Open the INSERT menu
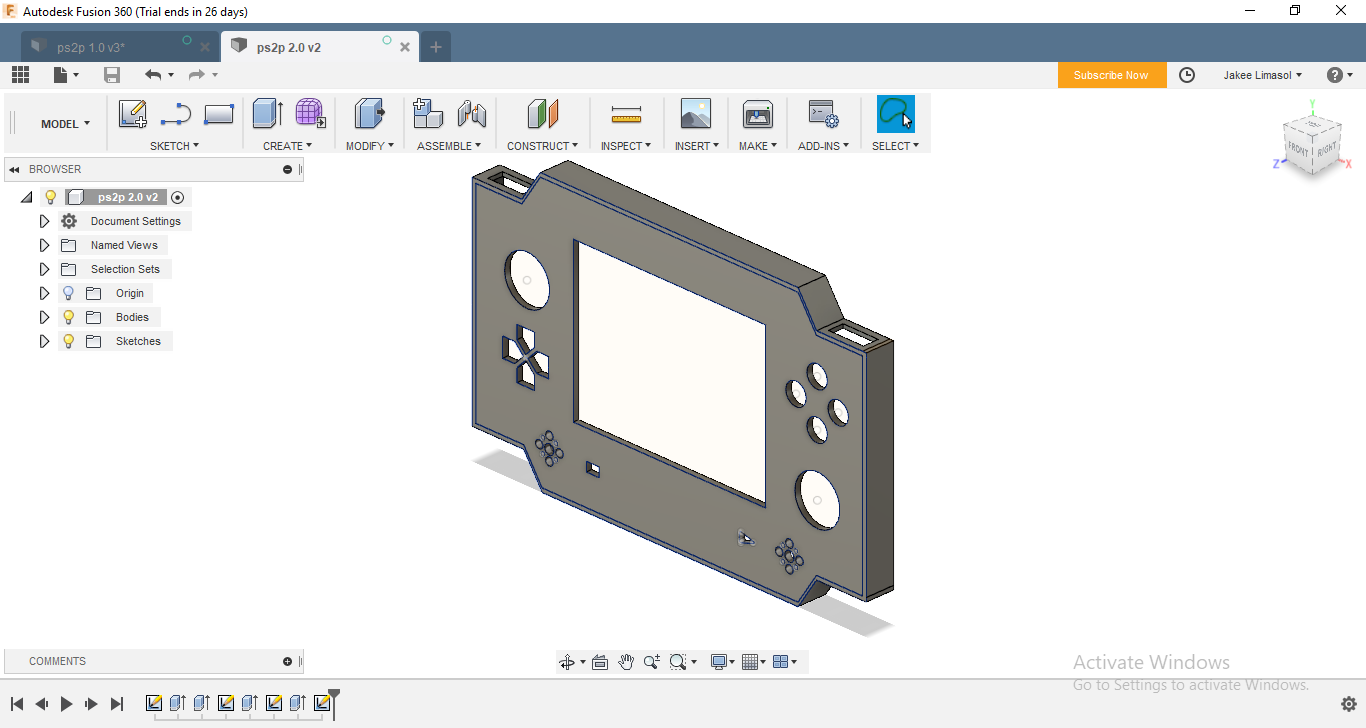The width and height of the screenshot is (1366, 728). tap(696, 146)
